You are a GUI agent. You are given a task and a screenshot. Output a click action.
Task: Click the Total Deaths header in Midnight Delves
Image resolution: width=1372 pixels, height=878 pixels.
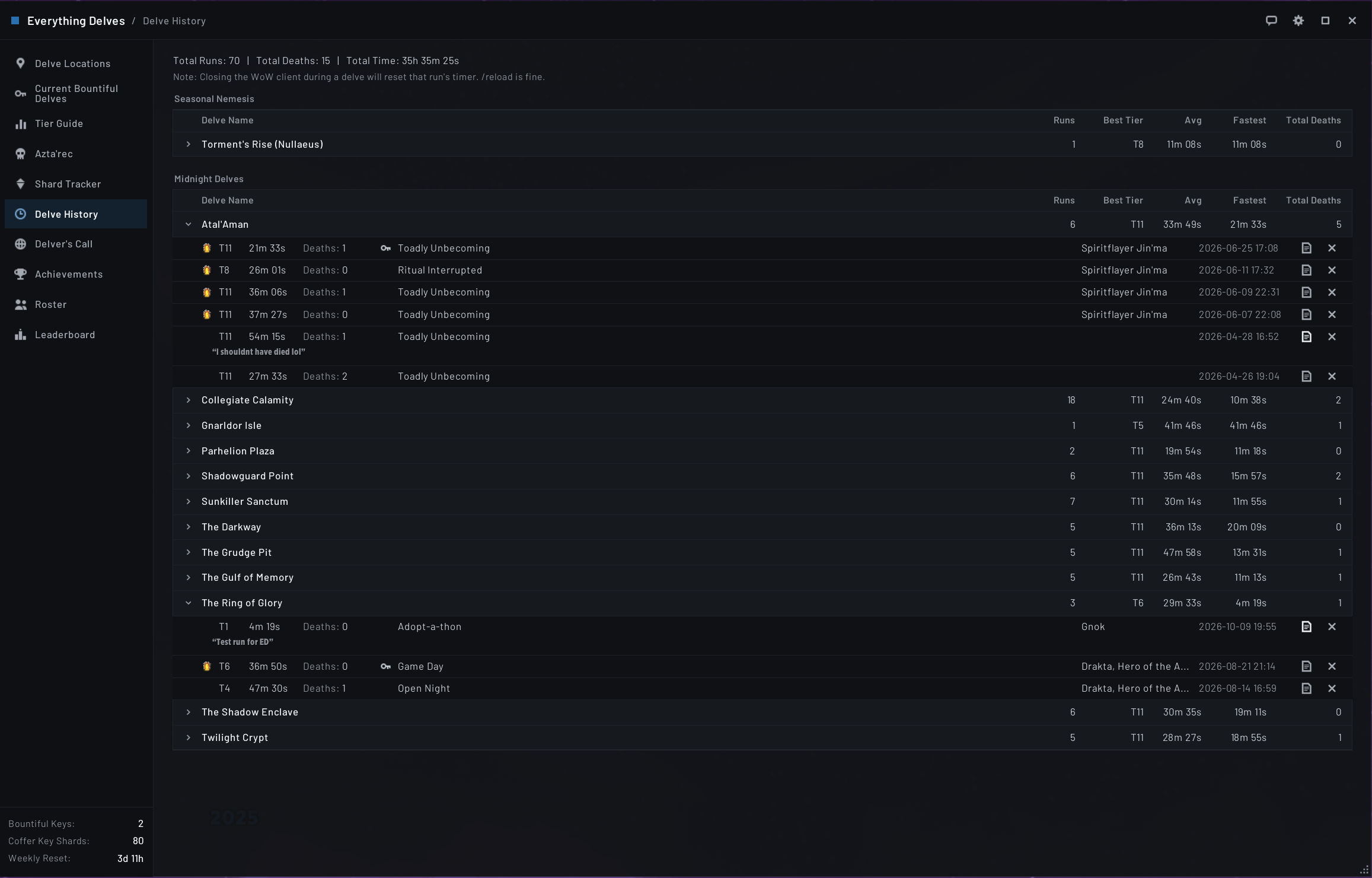click(x=1313, y=201)
